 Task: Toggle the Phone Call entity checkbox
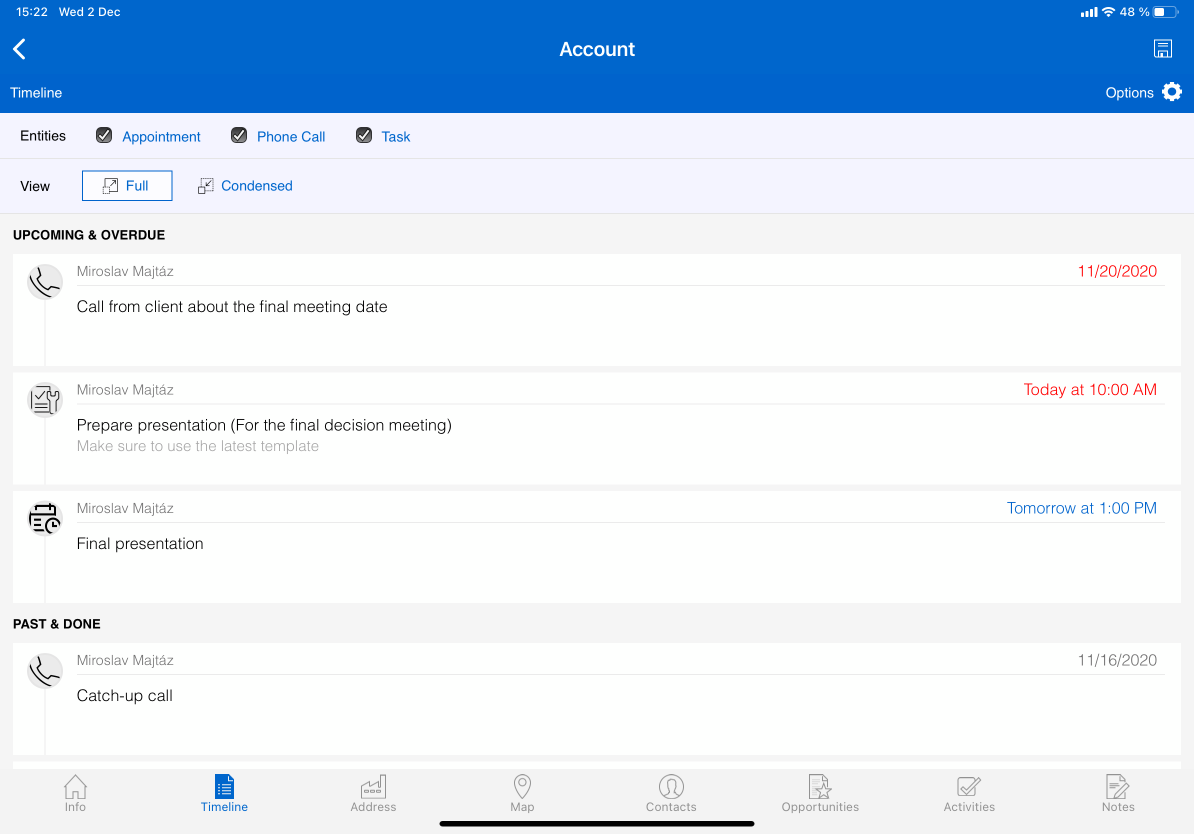click(x=239, y=136)
